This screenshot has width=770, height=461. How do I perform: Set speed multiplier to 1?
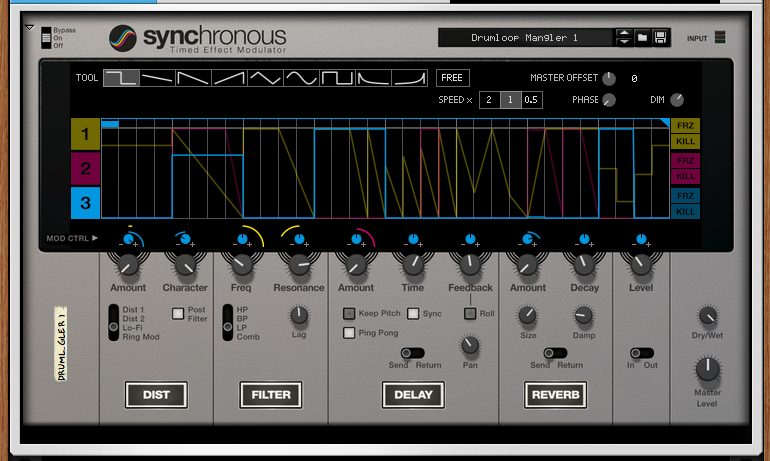510,100
